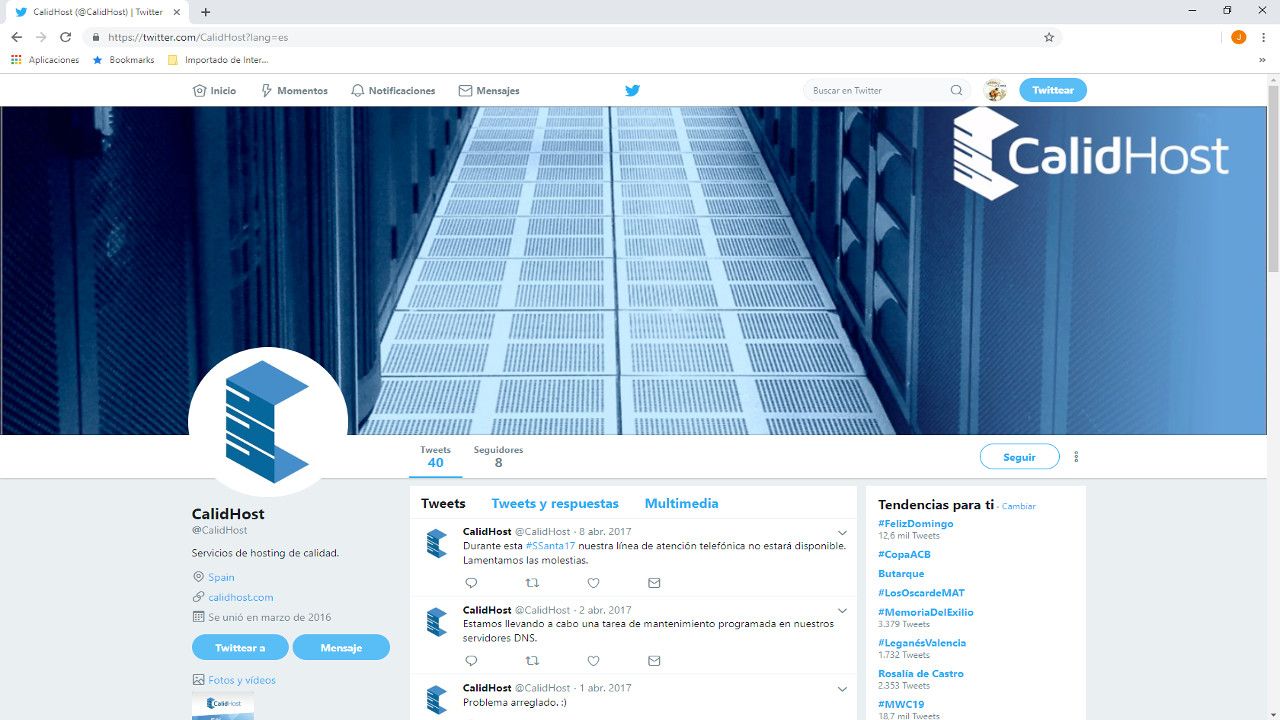1280x720 pixels.
Task: Open the Bookmarks bar folder
Action: point(123,60)
